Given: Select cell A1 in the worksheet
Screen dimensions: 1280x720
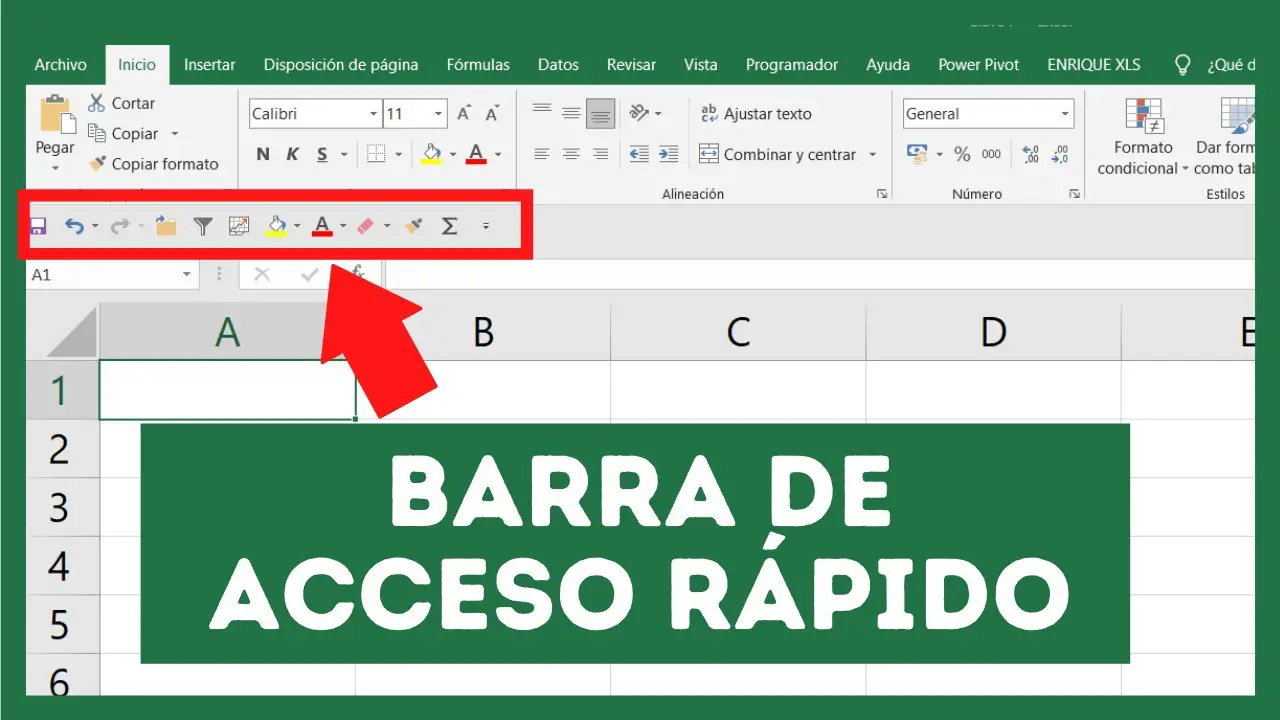Looking at the screenshot, I should [228, 390].
